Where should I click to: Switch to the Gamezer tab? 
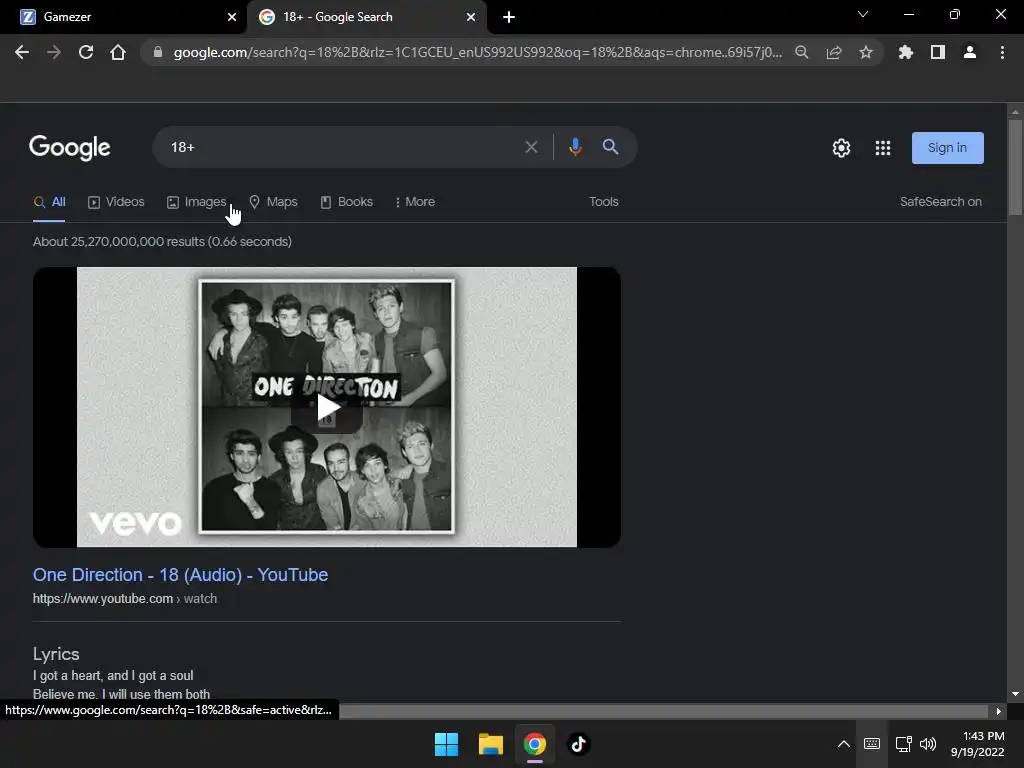pyautogui.click(x=123, y=17)
